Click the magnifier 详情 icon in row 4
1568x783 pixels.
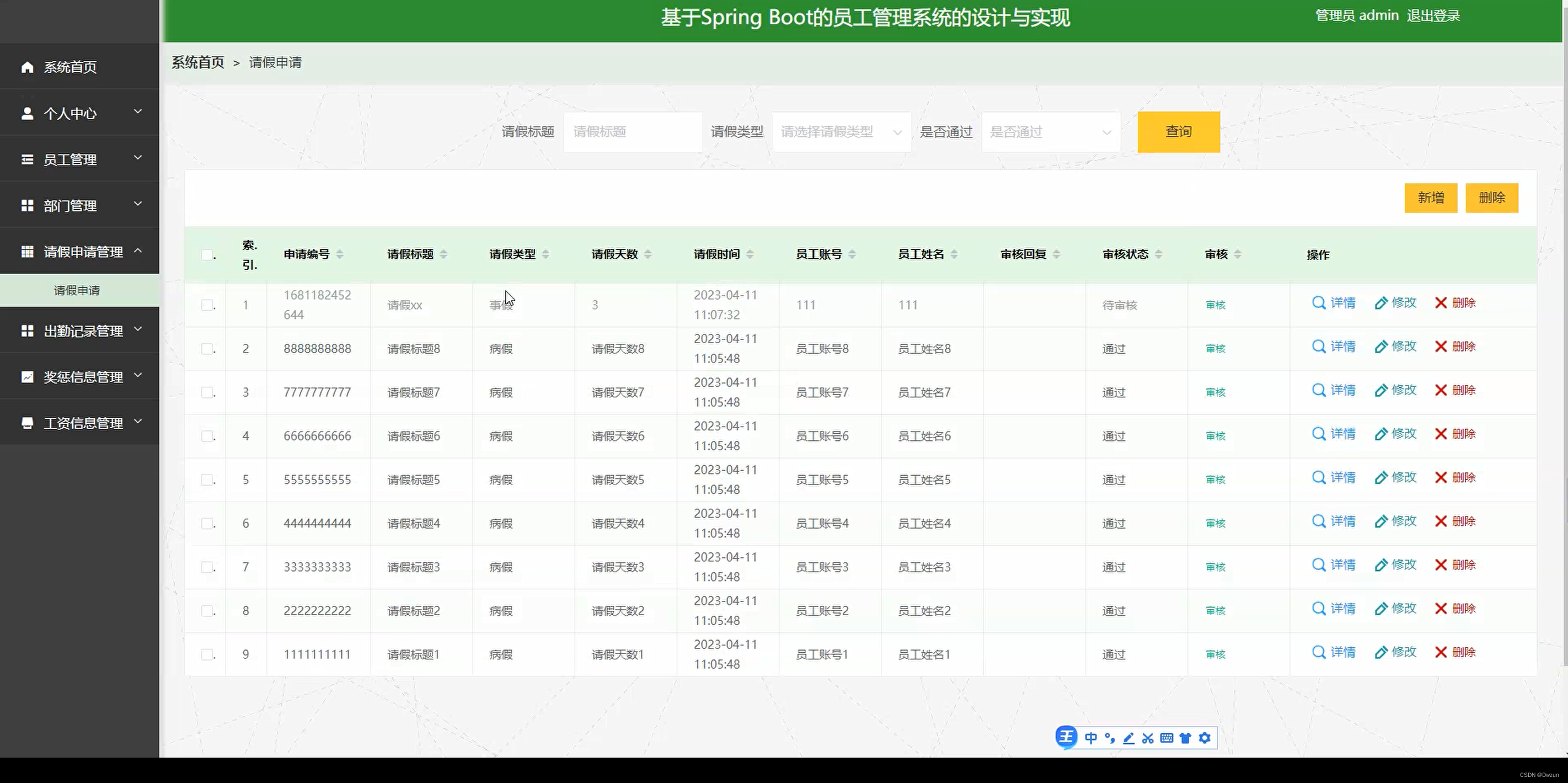tap(1319, 434)
